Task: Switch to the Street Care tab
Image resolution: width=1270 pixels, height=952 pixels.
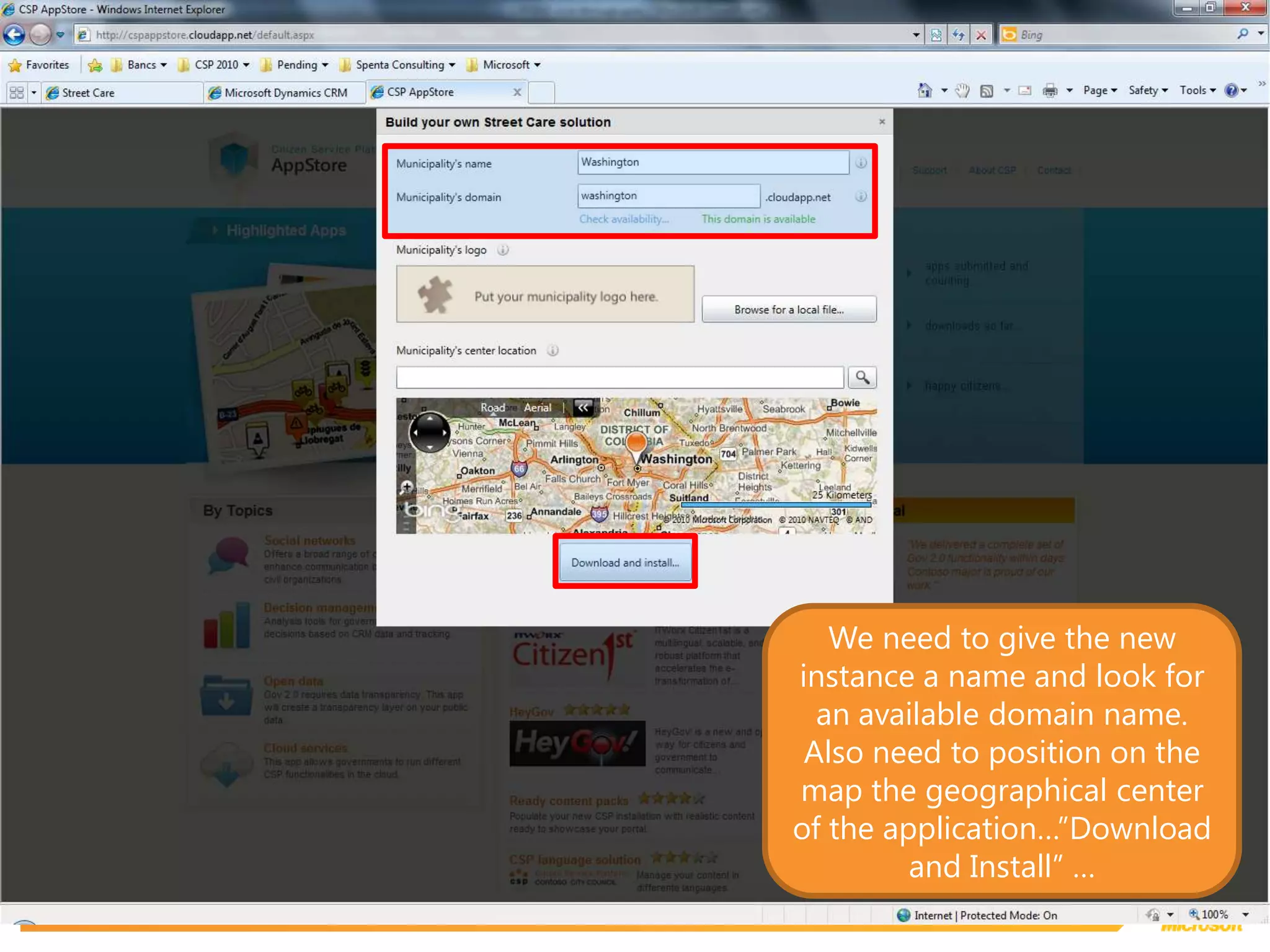Action: (122, 93)
